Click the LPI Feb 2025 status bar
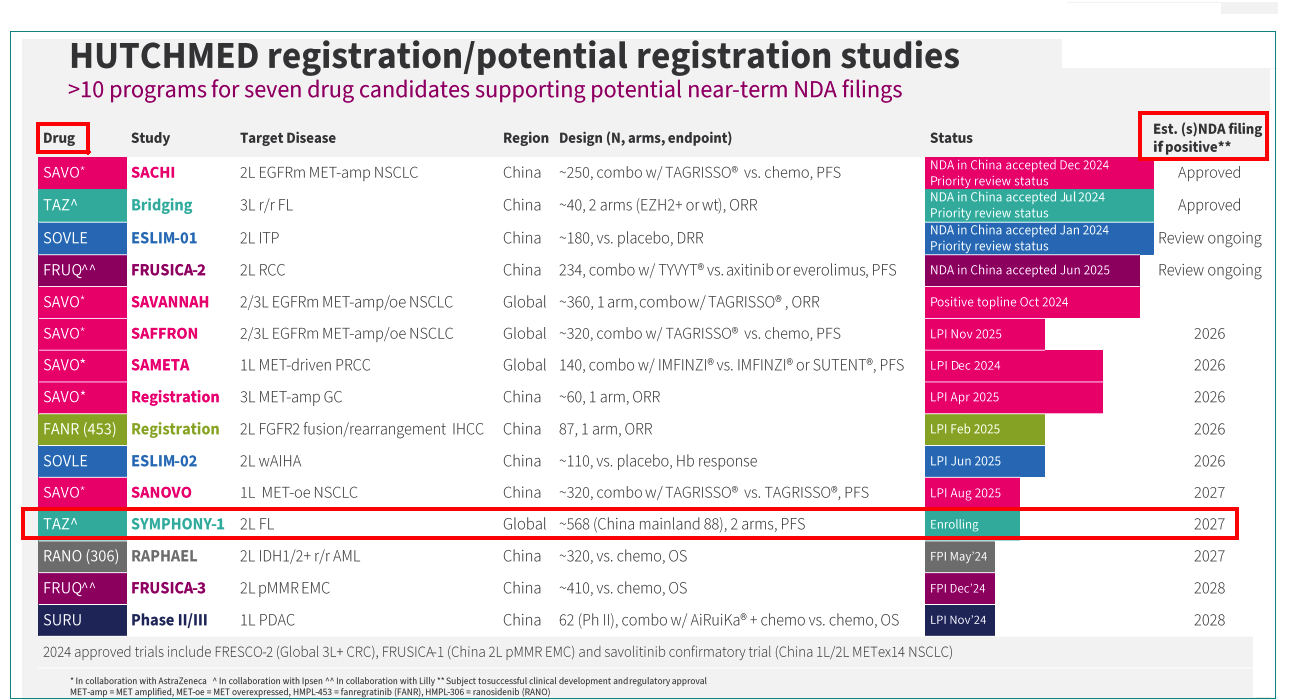Screen dimensions: 1300x700 click(x=984, y=429)
